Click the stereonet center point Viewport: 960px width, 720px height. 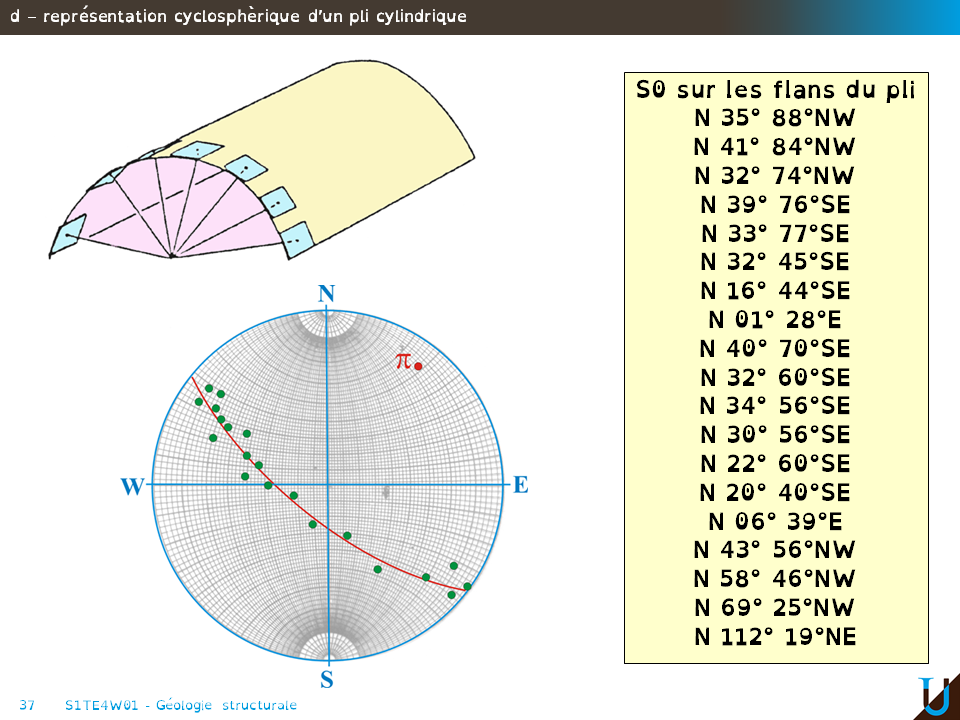328,485
